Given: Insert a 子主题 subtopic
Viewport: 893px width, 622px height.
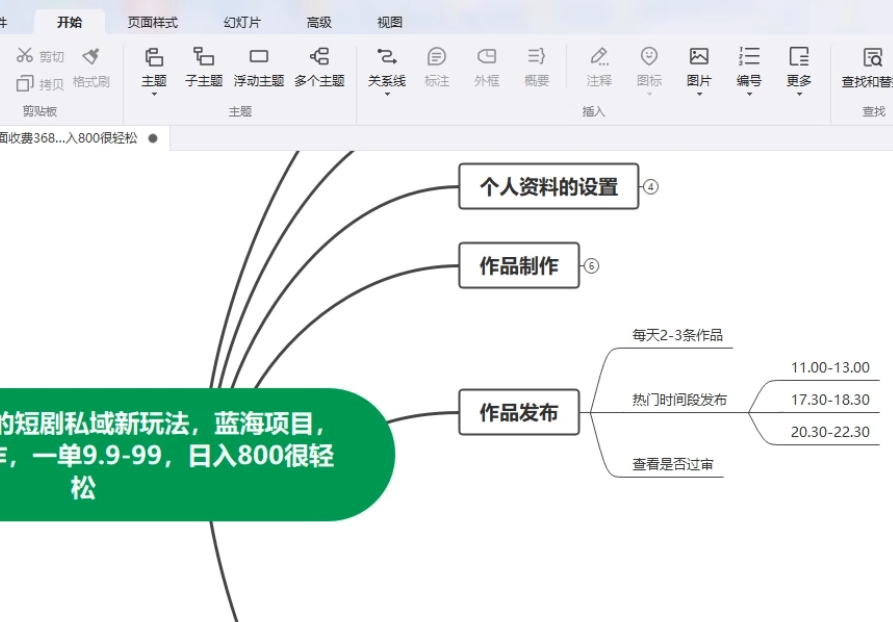Looking at the screenshot, I should point(204,58).
